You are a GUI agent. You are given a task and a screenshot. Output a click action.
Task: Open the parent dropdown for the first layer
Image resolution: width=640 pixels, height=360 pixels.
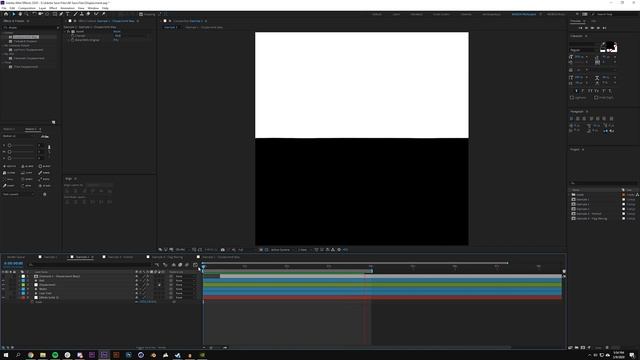click(184, 276)
